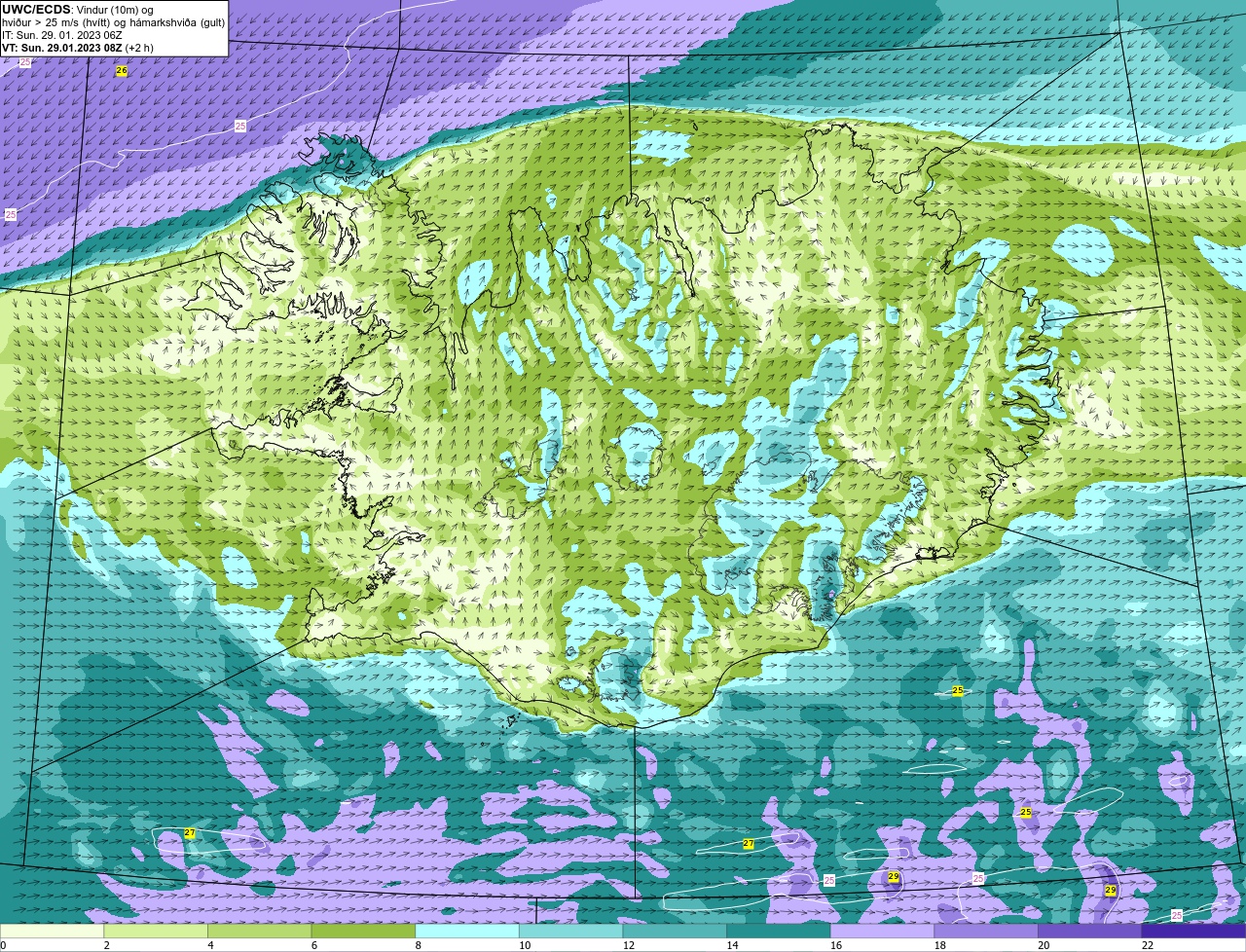Click the light green 2–4 m/s legend swatch
Image resolution: width=1246 pixels, height=952 pixels.
click(156, 931)
